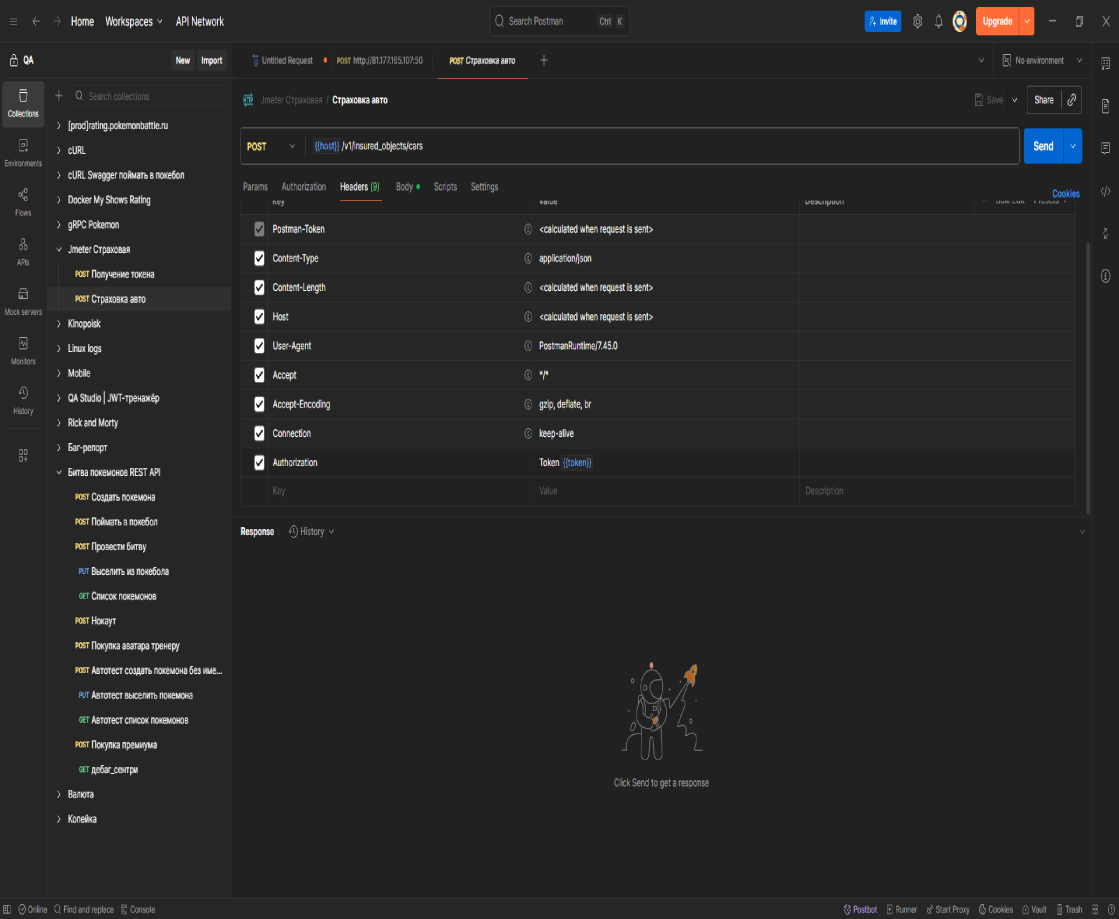Open the History sidebar panel
1119x919 pixels.
(x=23, y=399)
